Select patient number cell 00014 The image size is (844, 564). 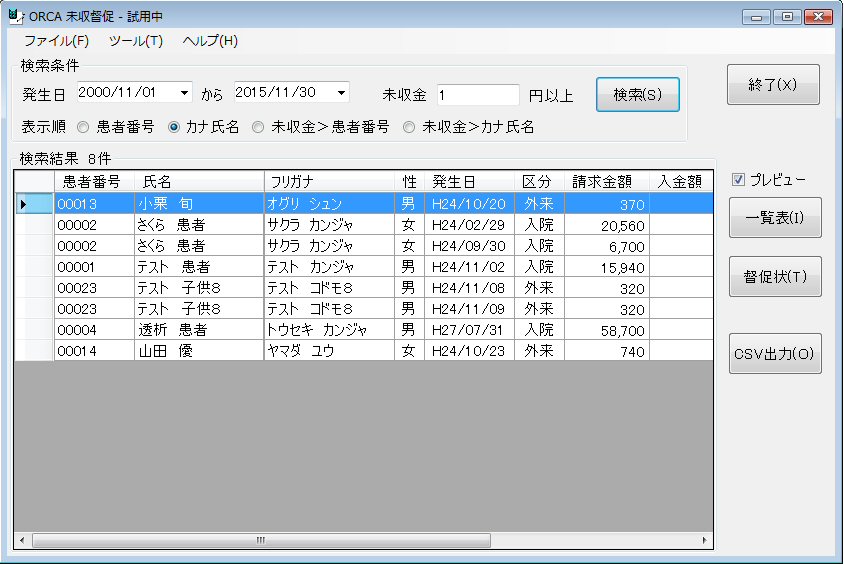(94, 351)
